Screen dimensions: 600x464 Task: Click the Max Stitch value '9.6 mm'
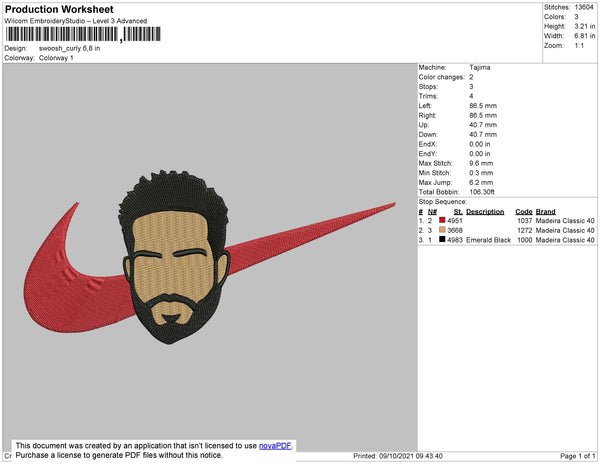481,163
